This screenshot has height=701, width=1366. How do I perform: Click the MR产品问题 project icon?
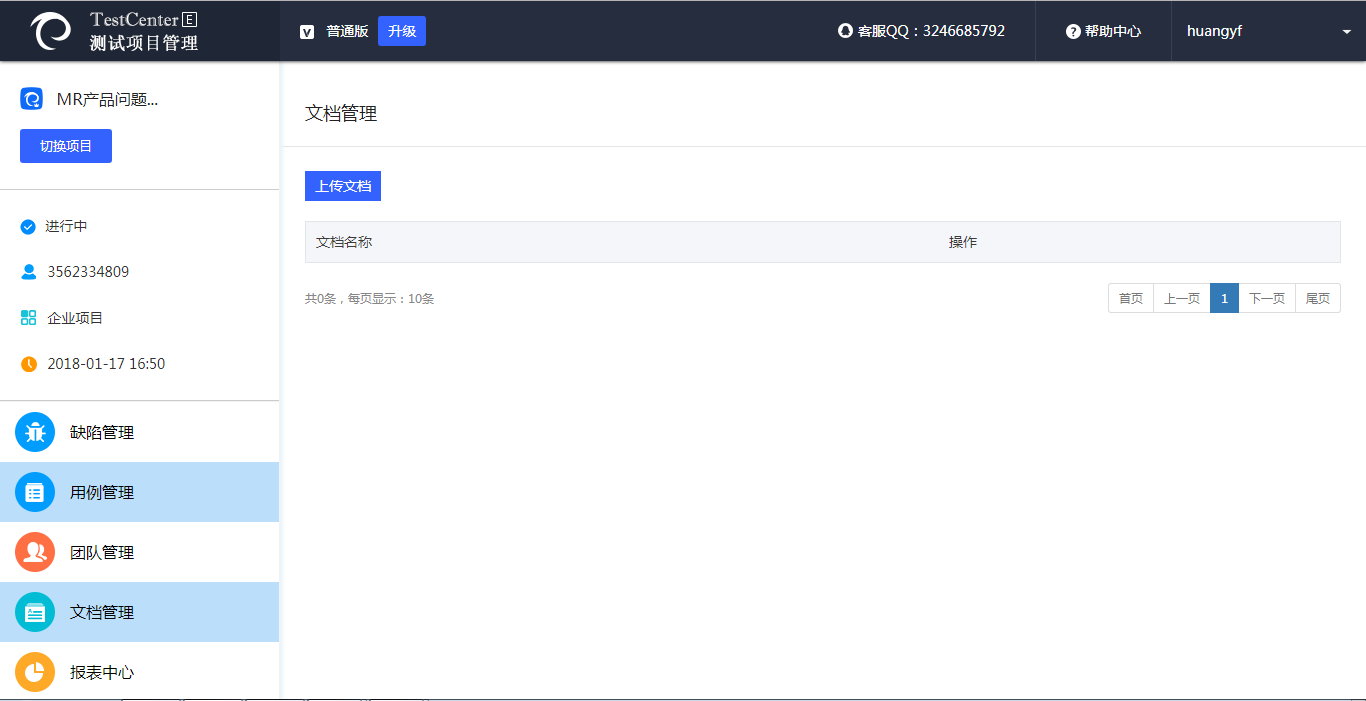click(32, 99)
